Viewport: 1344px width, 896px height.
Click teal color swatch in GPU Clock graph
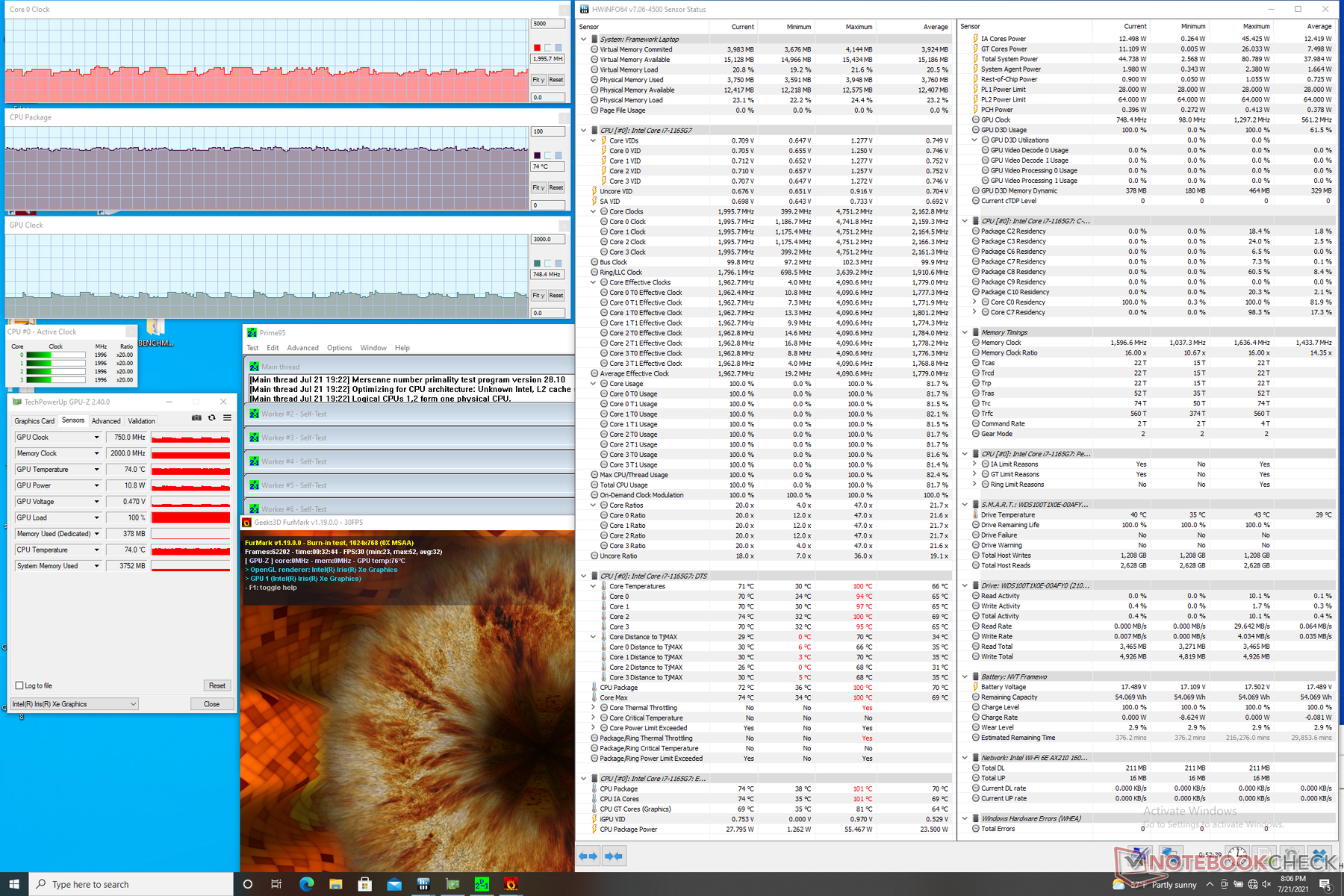coord(537,264)
